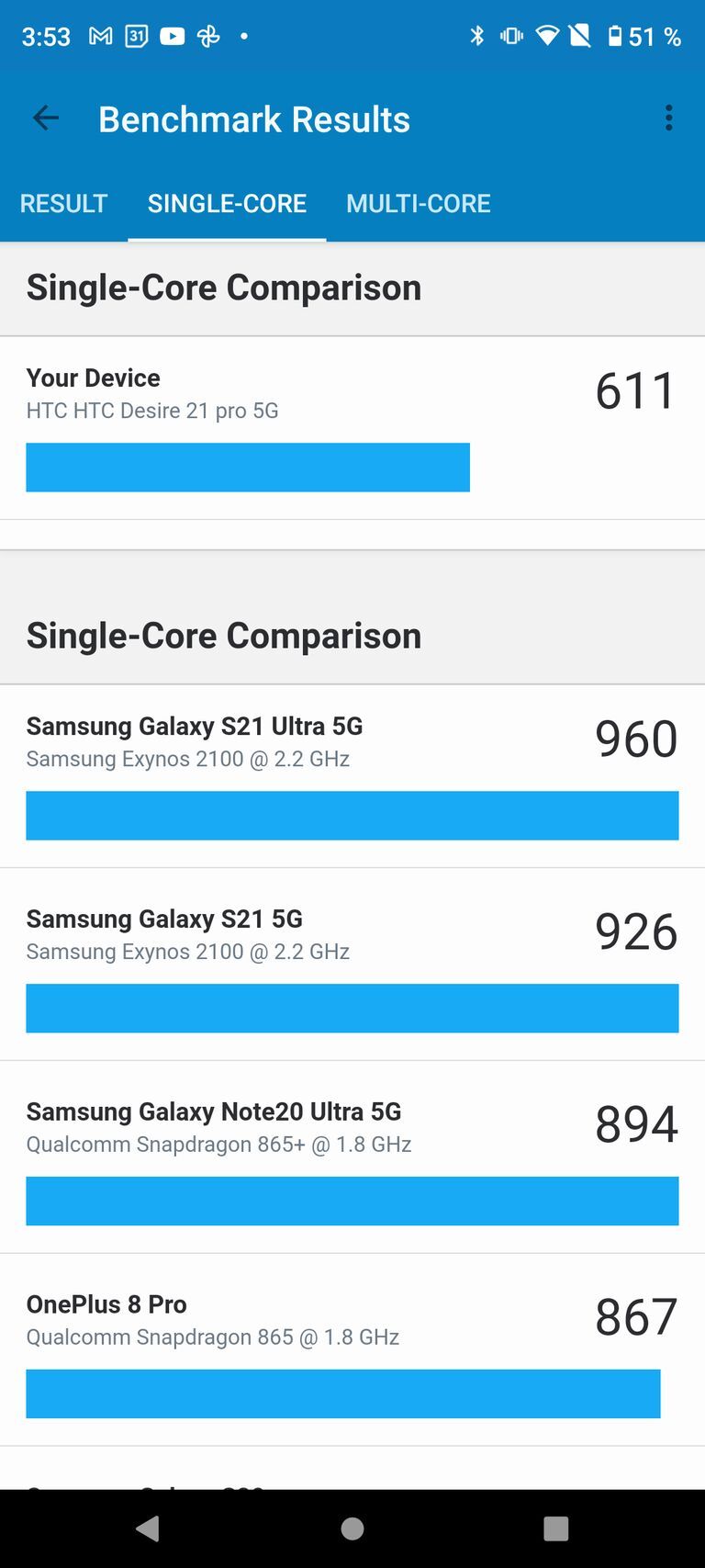Tap the Android recent apps square button
Image resolution: width=705 pixels, height=1568 pixels.
[554, 1529]
